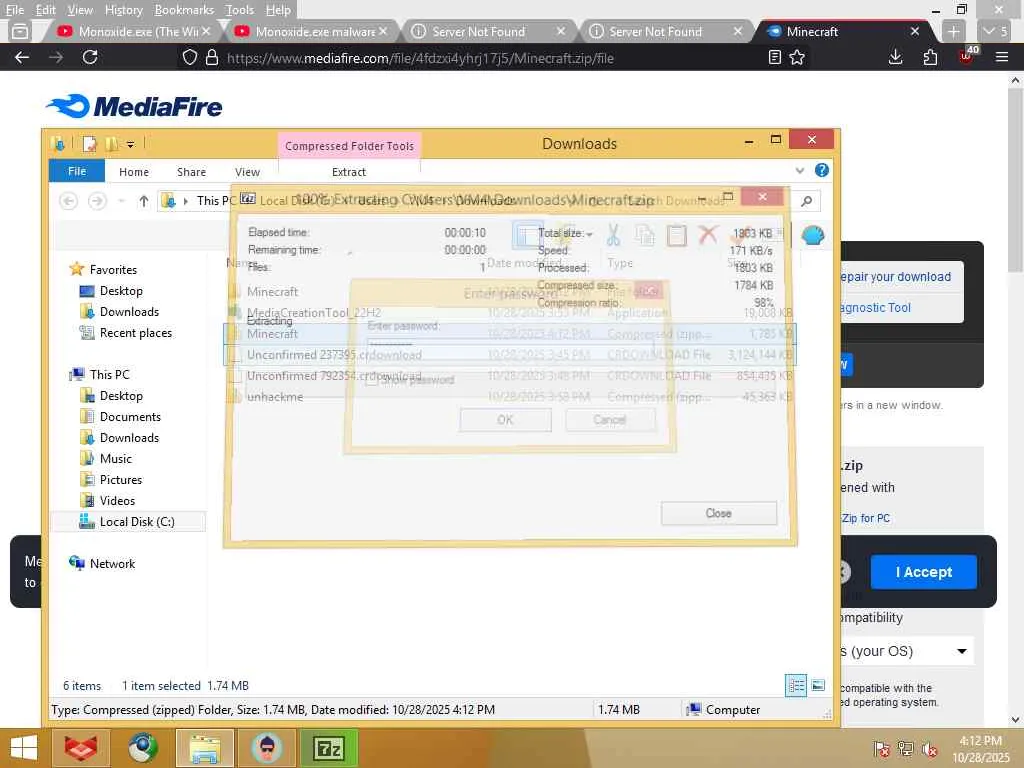Open Extract tab under Compressed Folder Tools

349,172
